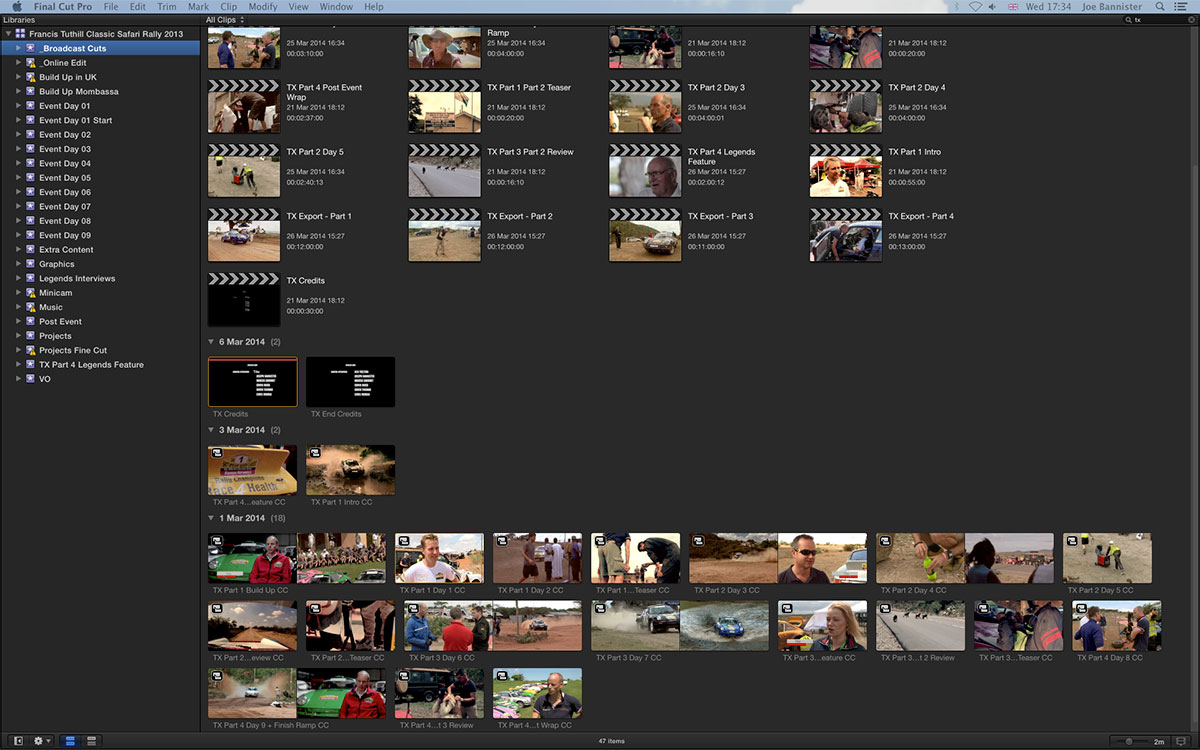This screenshot has width=1200, height=750.
Task: Click the Event Day 06 star icon
Action: pos(31,192)
